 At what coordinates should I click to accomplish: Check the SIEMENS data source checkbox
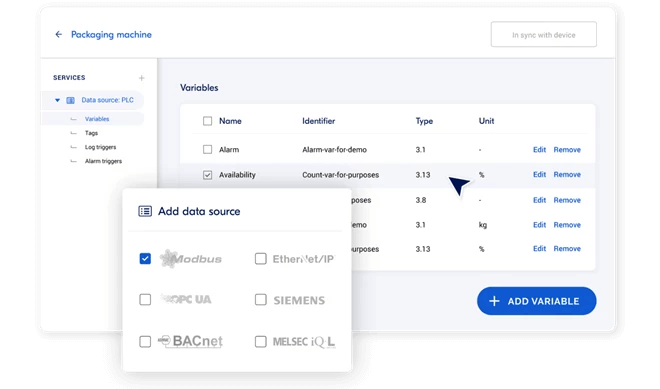coord(261,299)
